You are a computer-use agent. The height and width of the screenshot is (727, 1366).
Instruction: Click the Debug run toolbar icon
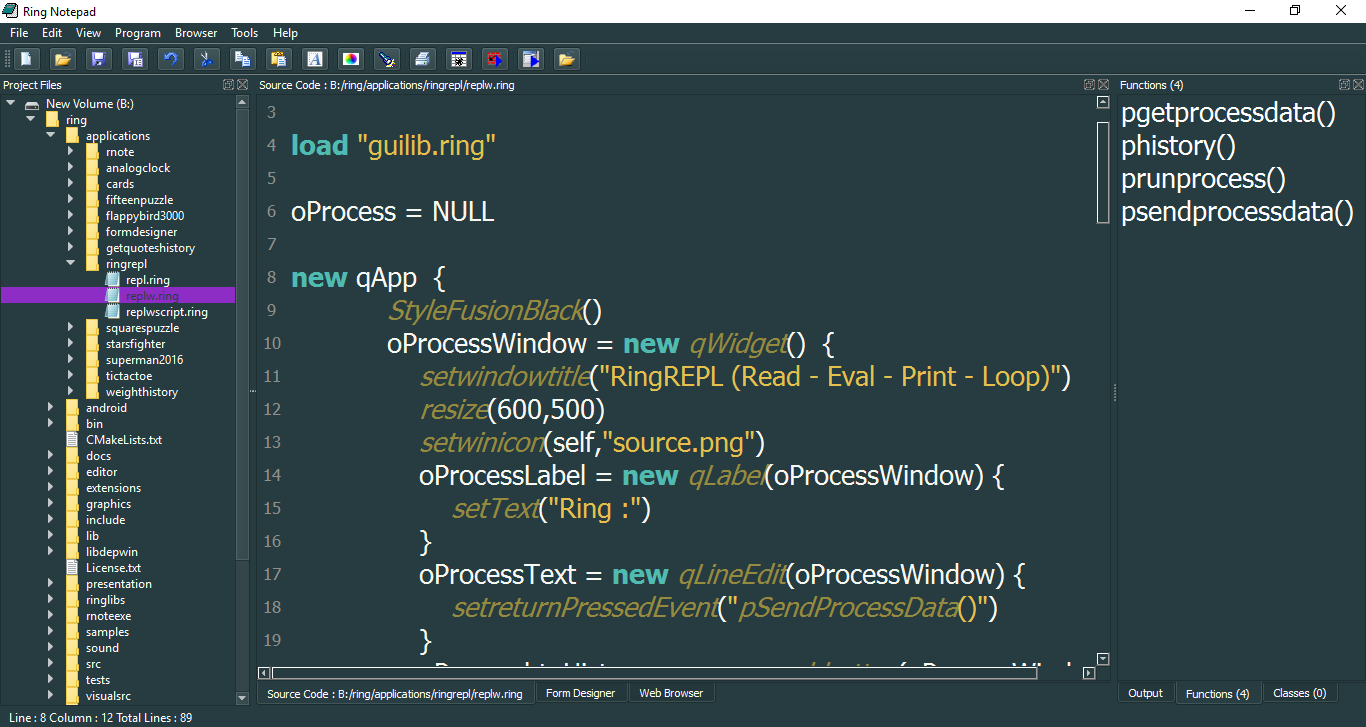coord(459,59)
